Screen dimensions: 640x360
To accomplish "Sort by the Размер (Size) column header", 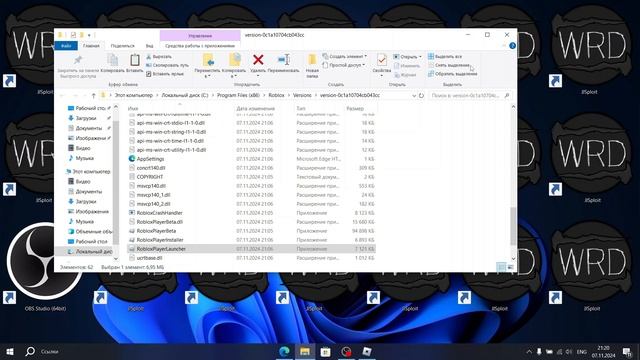I will [355, 109].
